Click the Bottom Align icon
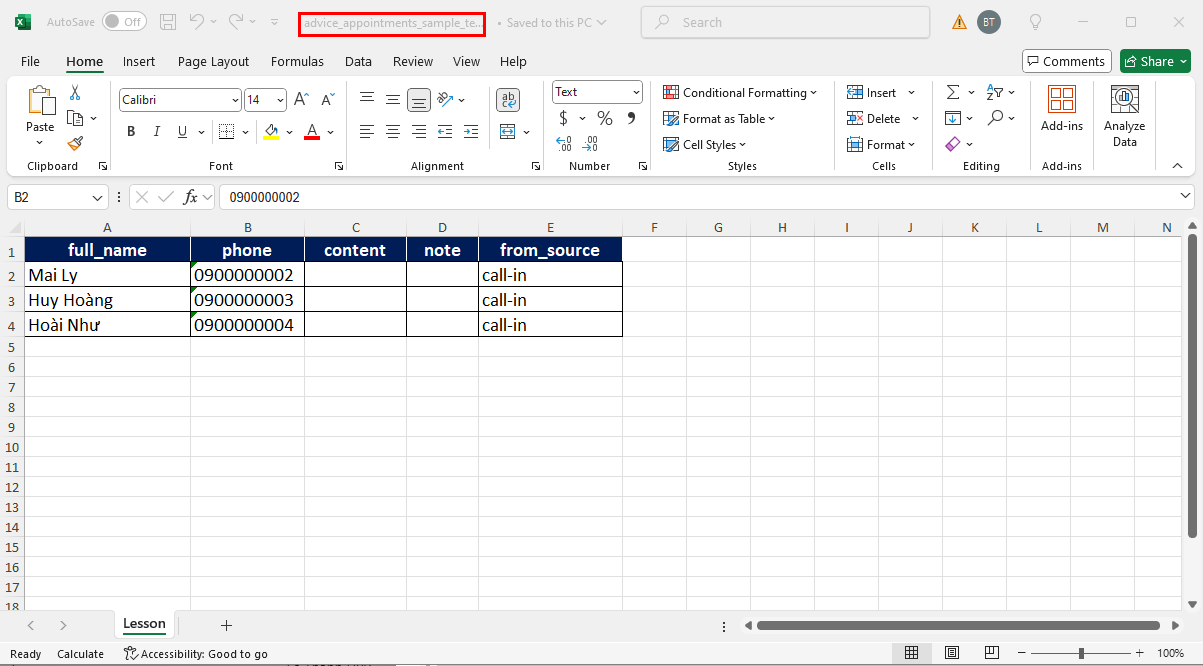This screenshot has height=666, width=1203. [419, 99]
